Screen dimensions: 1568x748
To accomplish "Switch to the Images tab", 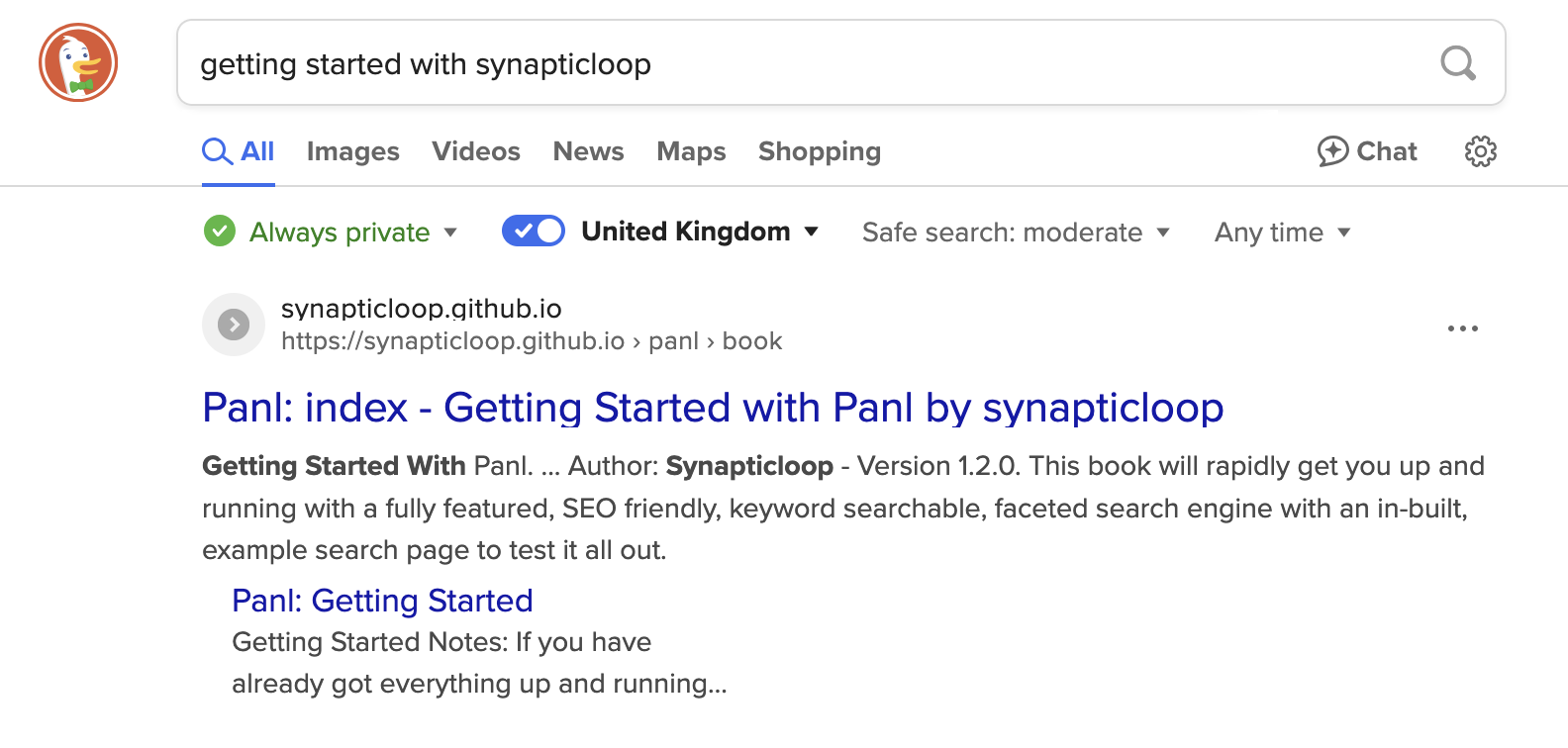I will 352,151.
